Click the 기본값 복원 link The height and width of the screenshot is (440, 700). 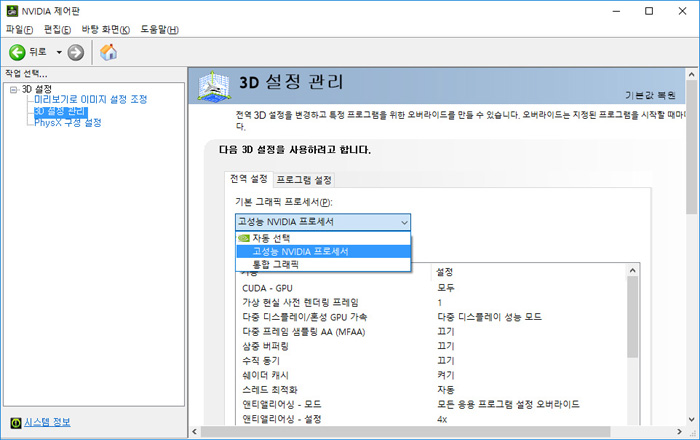pyautogui.click(x=650, y=95)
